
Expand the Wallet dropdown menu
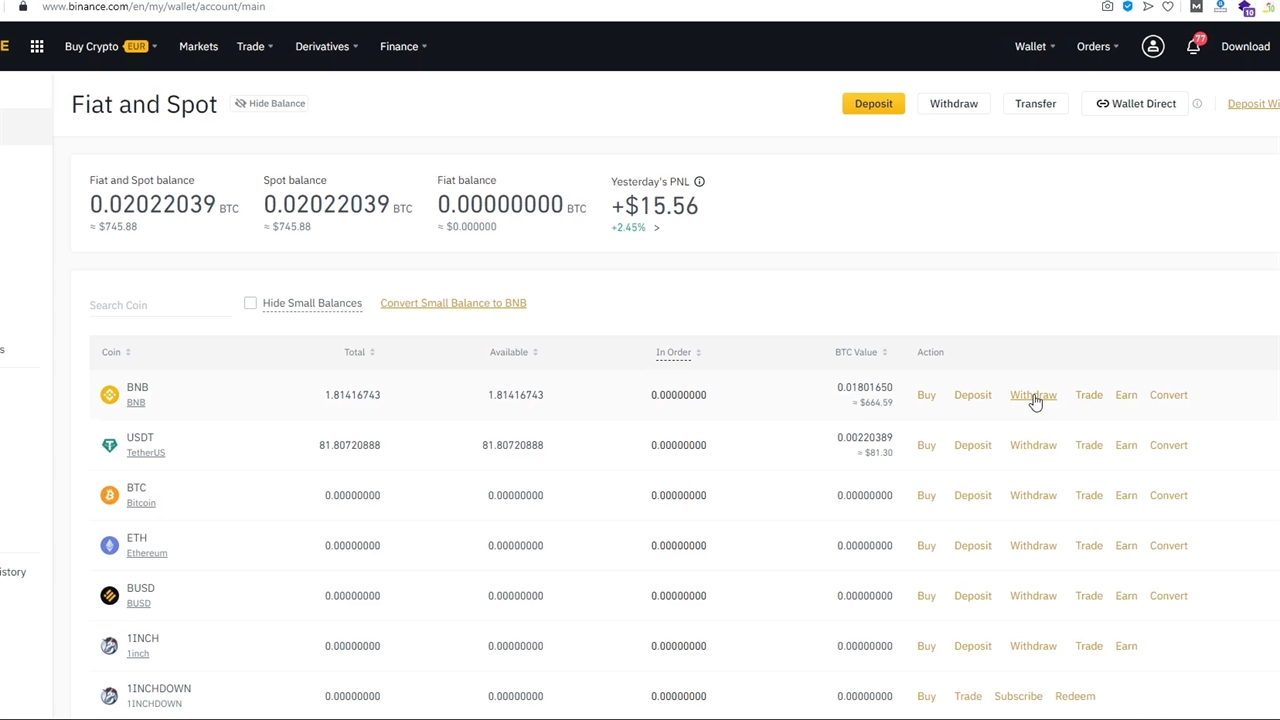pos(1035,46)
